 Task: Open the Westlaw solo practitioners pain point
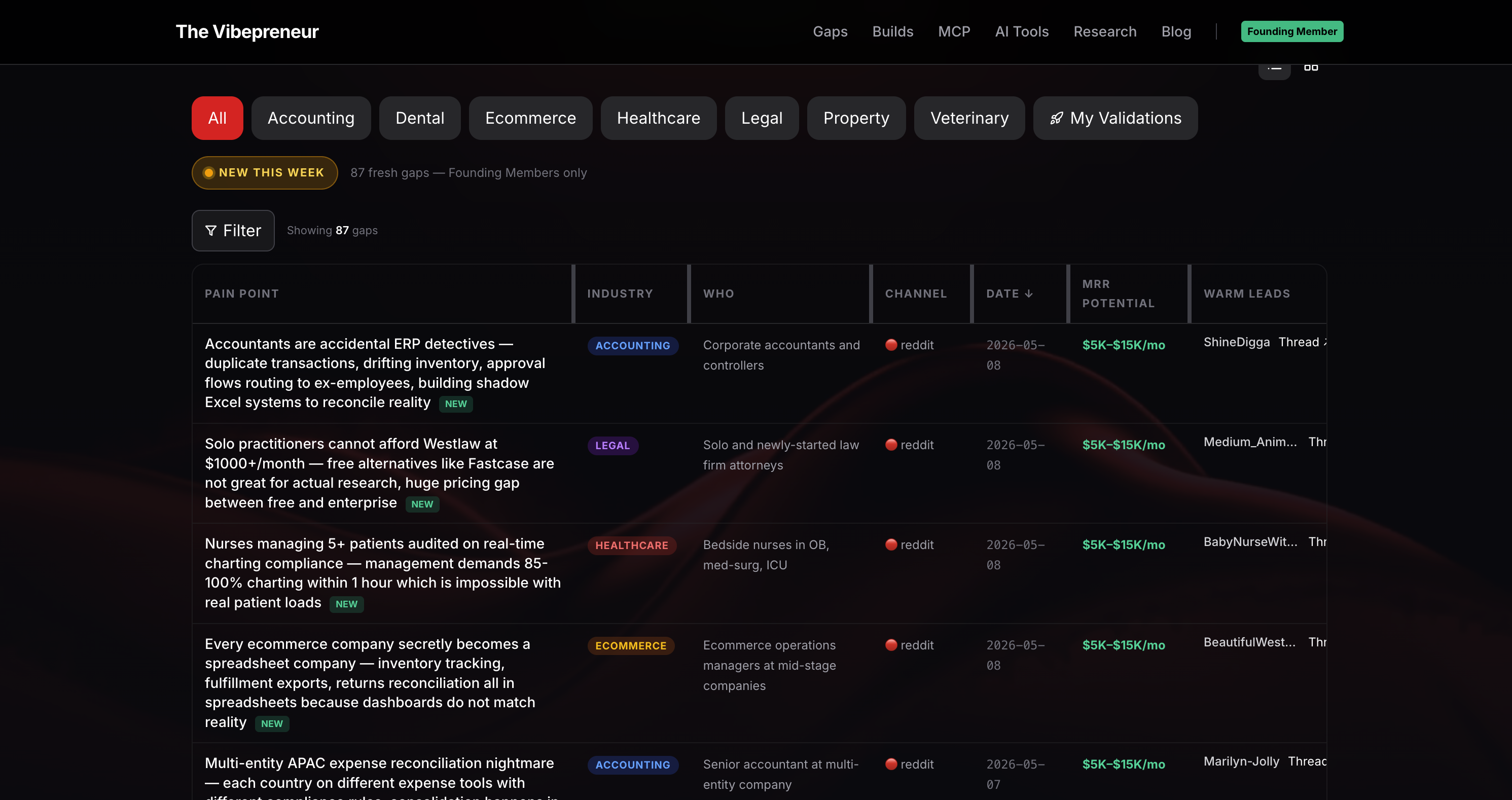point(379,473)
